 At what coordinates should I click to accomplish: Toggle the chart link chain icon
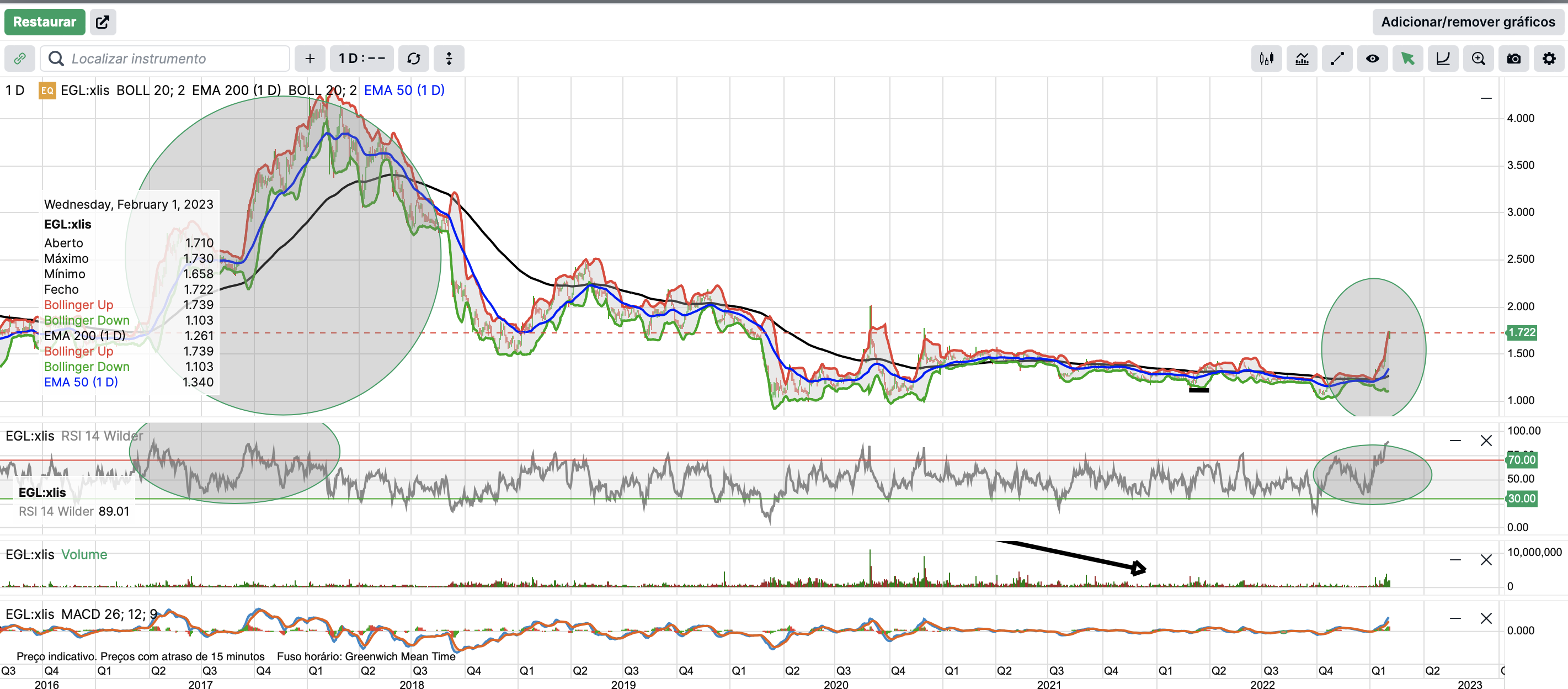click(x=19, y=59)
